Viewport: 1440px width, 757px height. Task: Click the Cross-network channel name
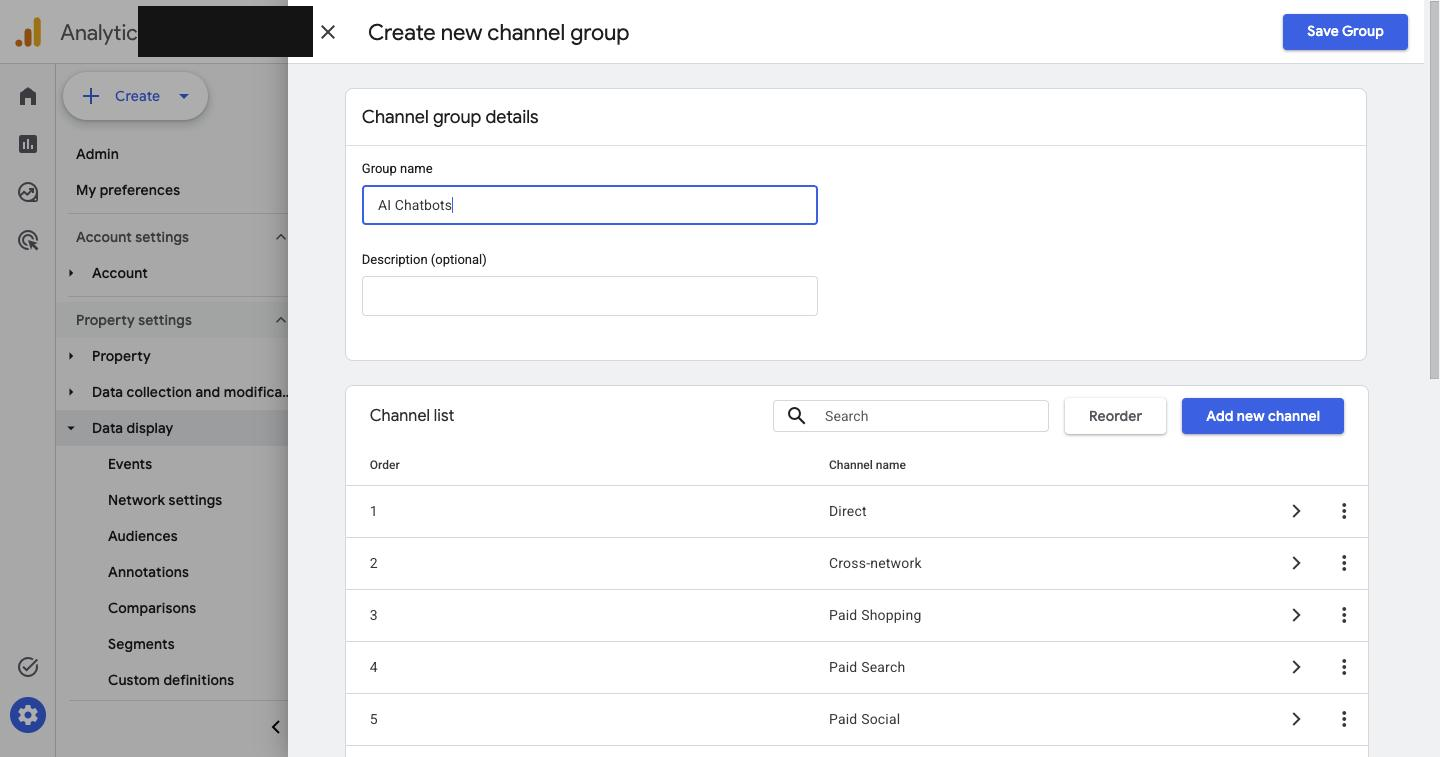tap(875, 563)
